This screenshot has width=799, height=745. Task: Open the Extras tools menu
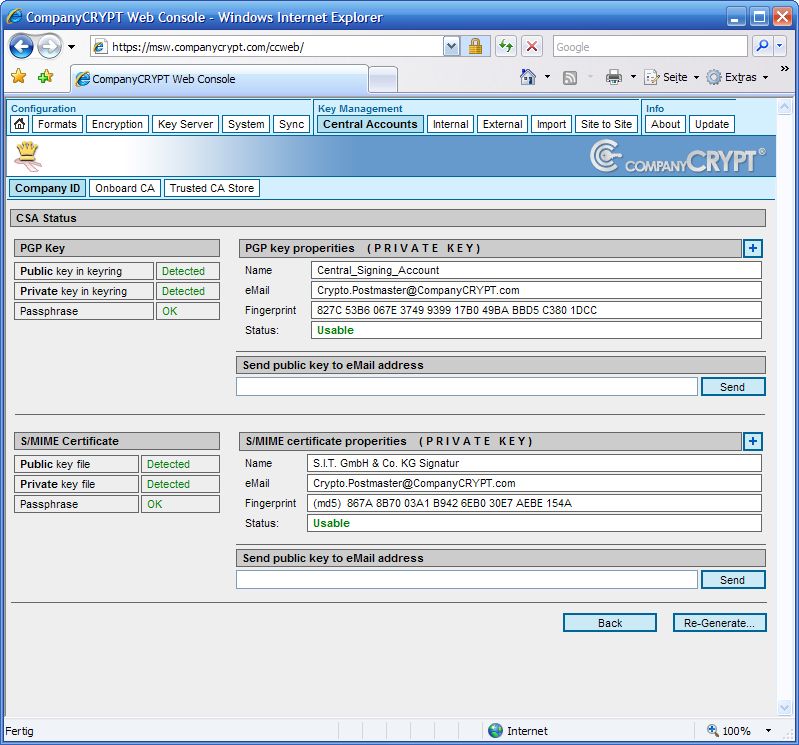coord(737,77)
